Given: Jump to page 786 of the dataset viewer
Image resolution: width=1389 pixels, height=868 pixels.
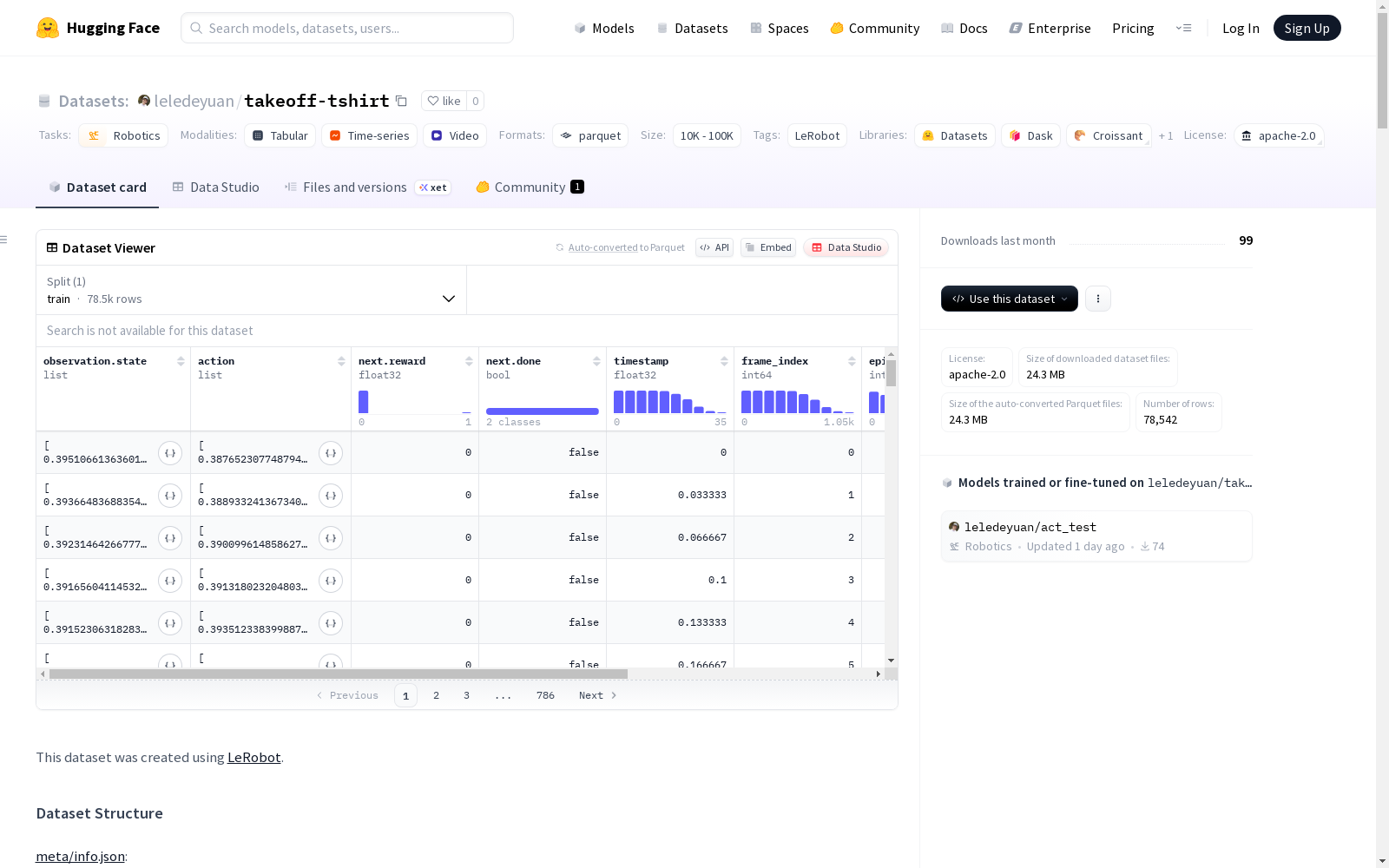Looking at the screenshot, I should (x=545, y=695).
